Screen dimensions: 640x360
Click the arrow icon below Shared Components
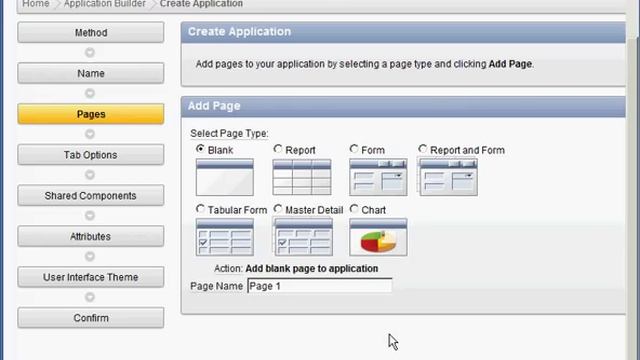(90, 216)
